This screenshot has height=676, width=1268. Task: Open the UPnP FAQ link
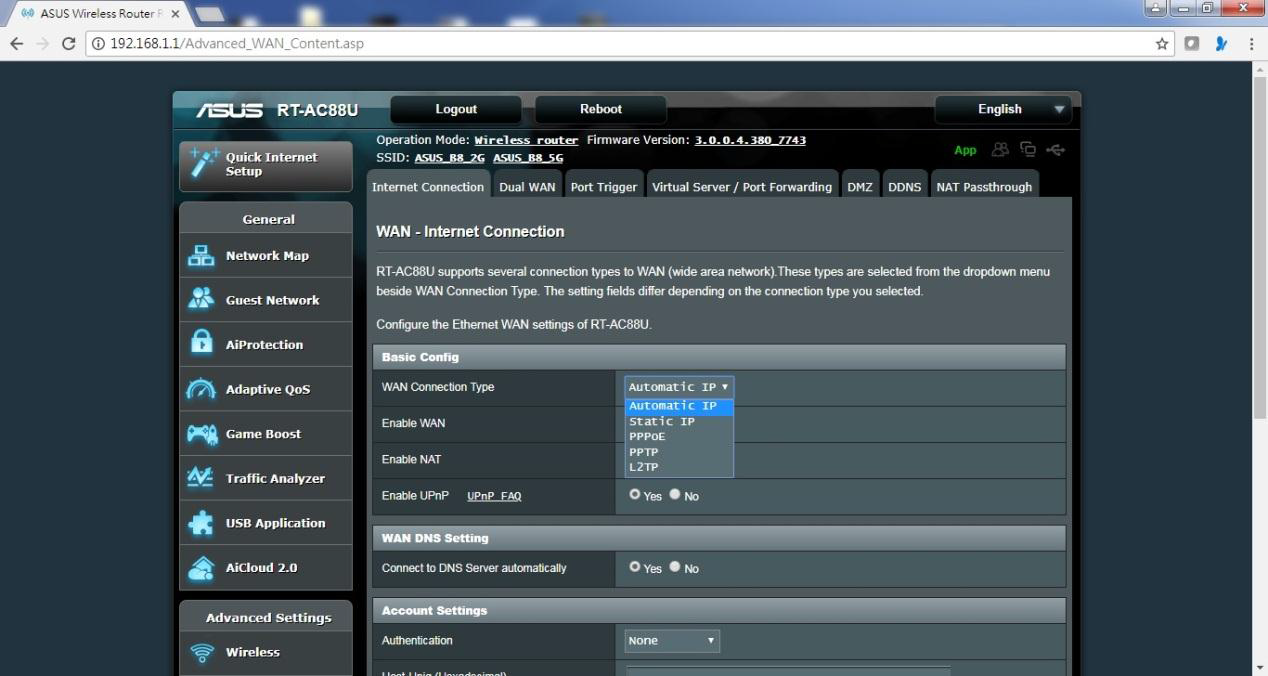coord(494,496)
